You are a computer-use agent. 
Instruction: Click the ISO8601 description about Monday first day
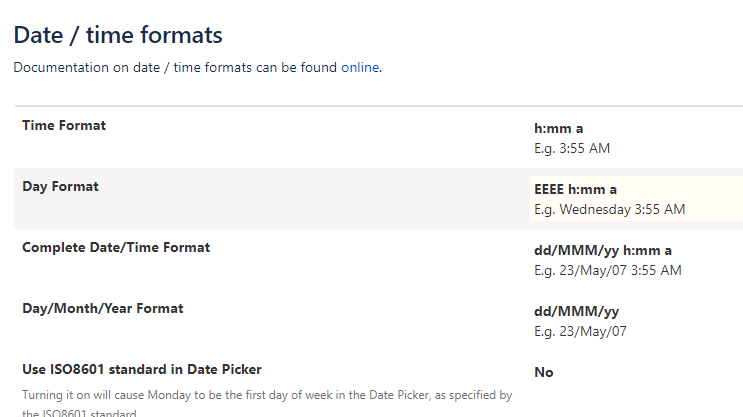pos(267,396)
